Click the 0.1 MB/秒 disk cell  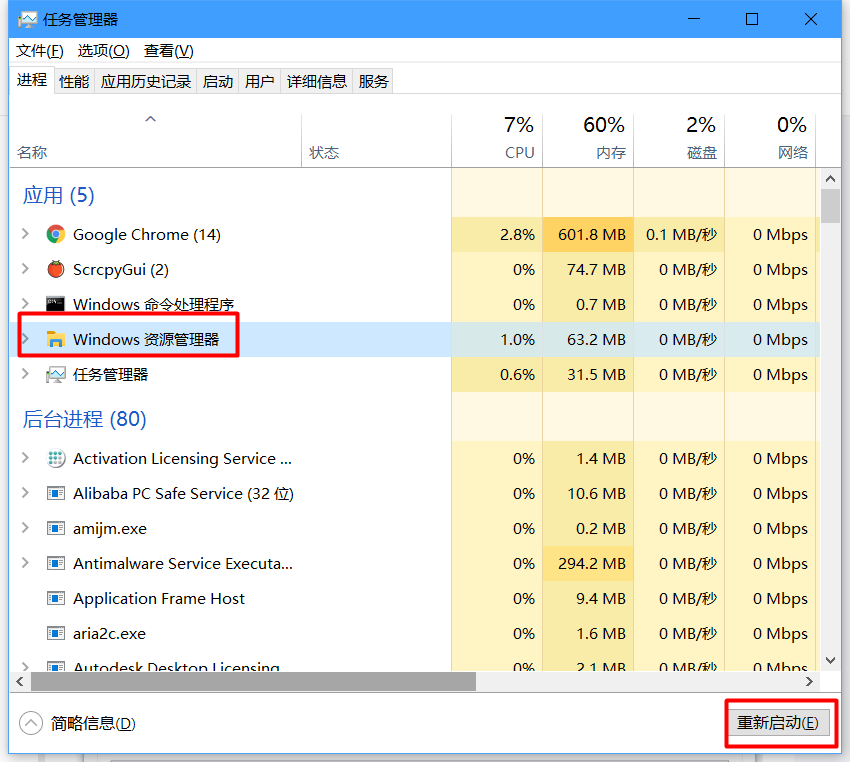pos(679,235)
